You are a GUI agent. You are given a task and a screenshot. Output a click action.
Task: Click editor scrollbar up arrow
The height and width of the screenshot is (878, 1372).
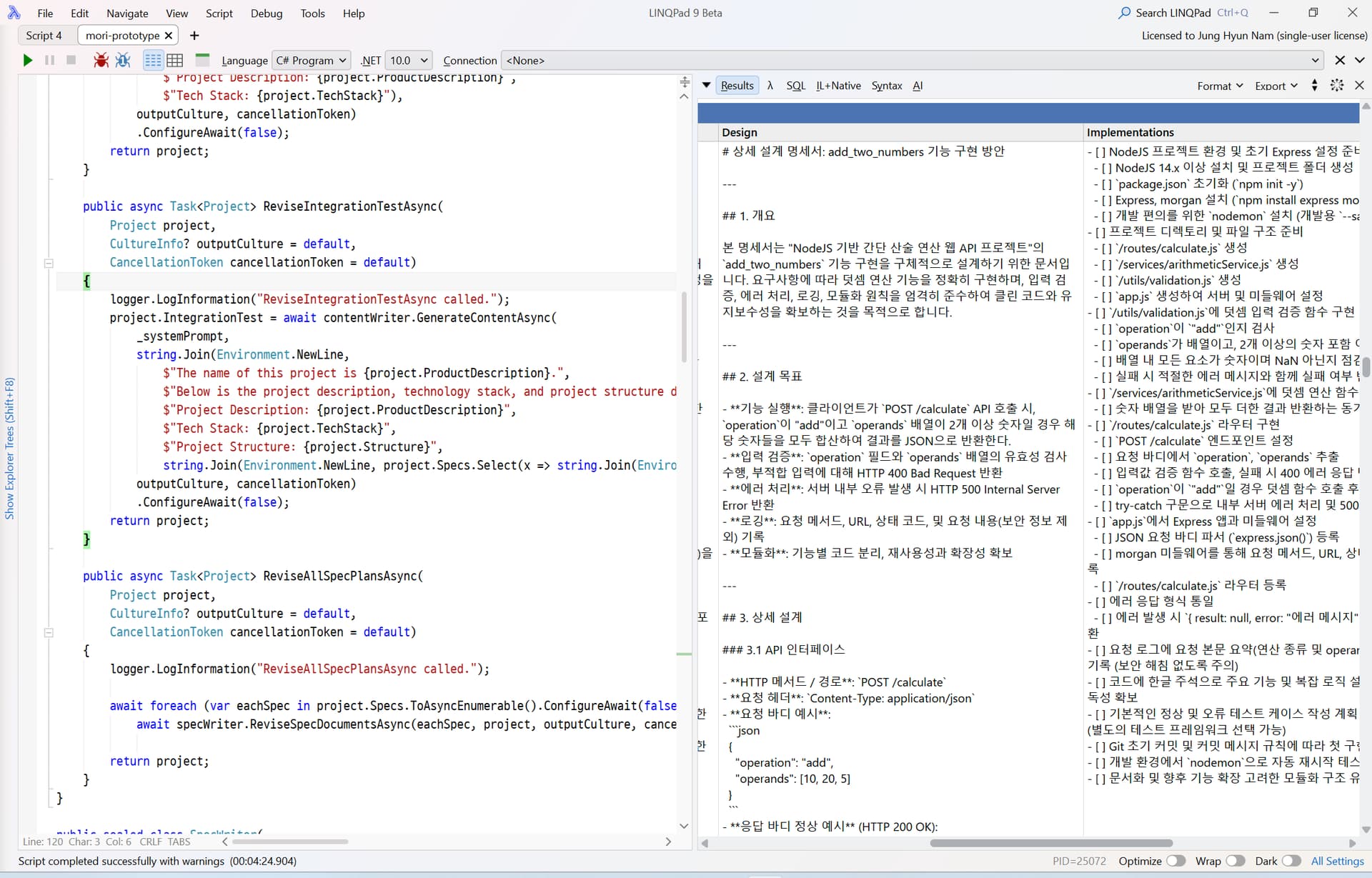[x=684, y=96]
